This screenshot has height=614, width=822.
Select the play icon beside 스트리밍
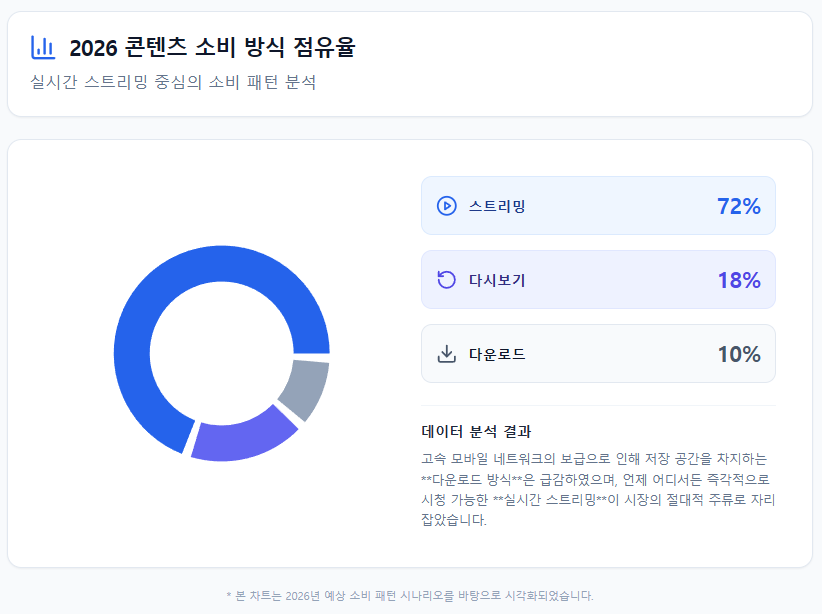(x=446, y=205)
